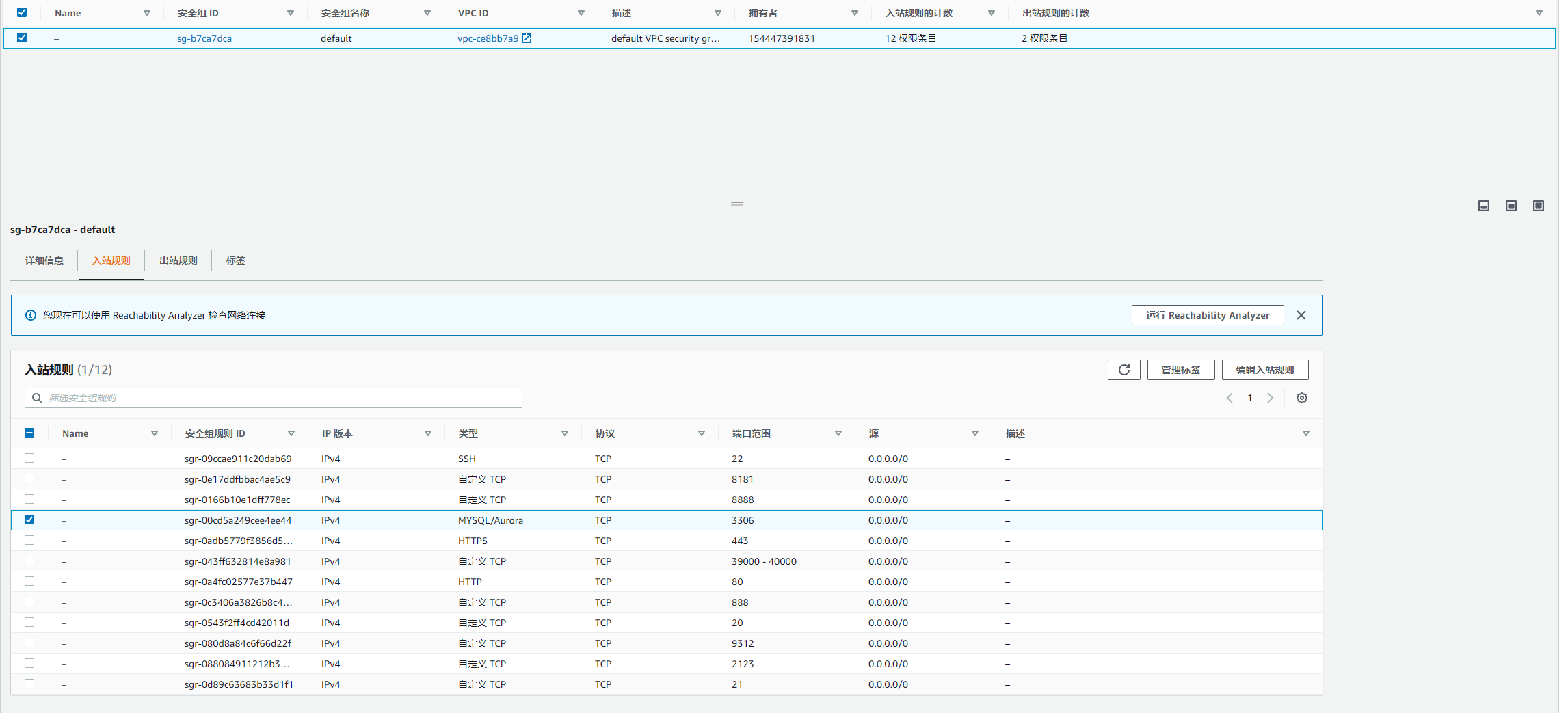Open the 详细信息 tab
This screenshot has width=1568, height=713.
click(x=44, y=260)
